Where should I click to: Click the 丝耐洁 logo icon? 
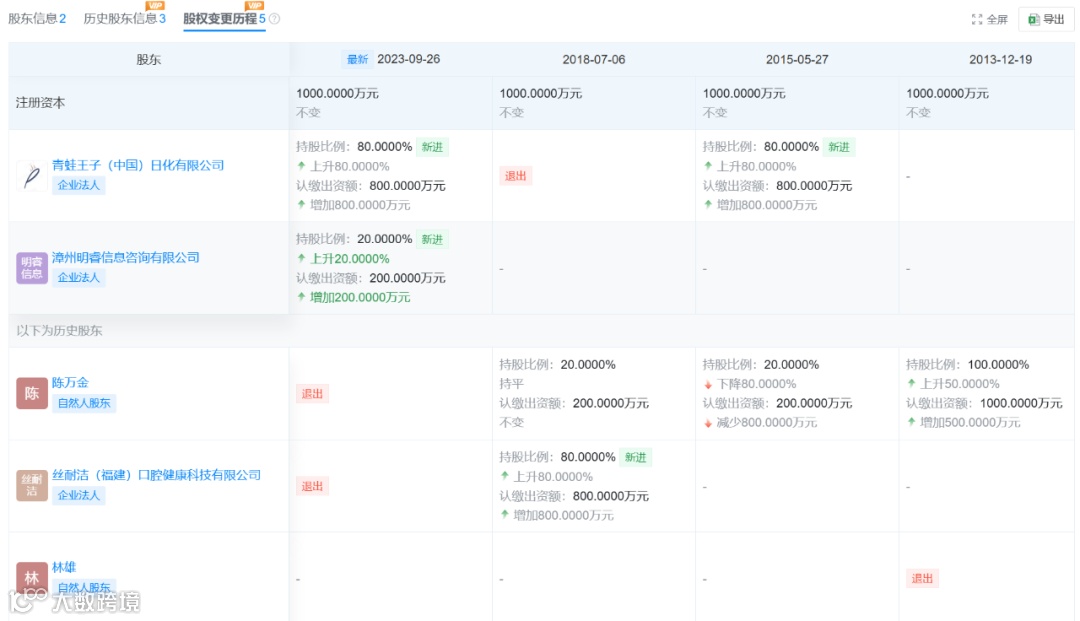pyautogui.click(x=32, y=485)
